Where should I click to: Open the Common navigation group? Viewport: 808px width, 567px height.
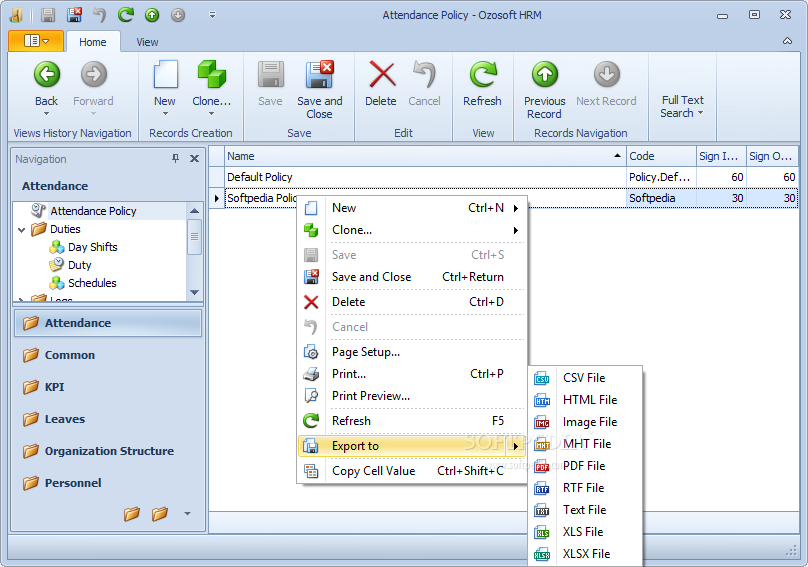[x=108, y=355]
